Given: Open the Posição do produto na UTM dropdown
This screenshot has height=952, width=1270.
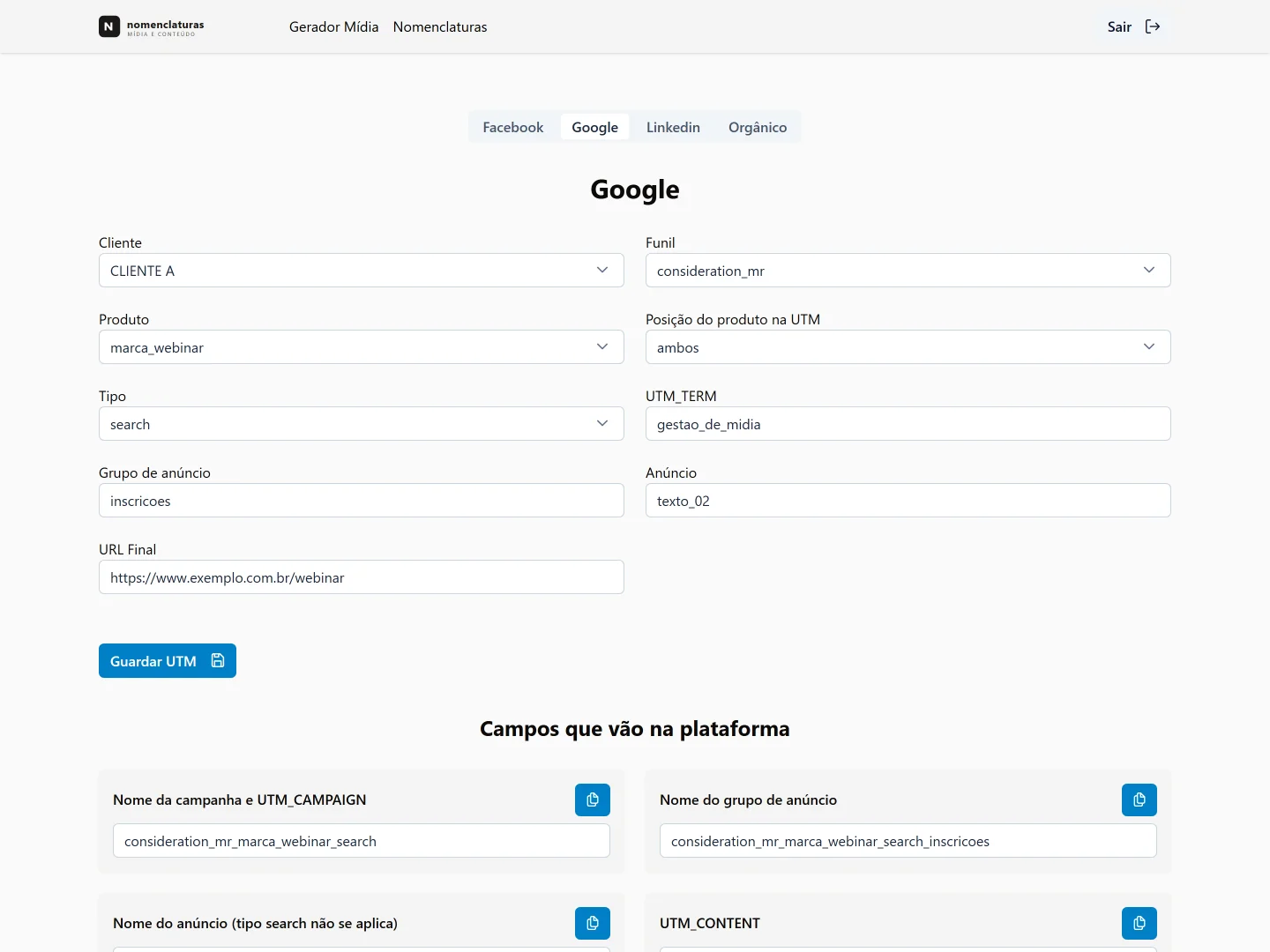Looking at the screenshot, I should click(x=908, y=347).
